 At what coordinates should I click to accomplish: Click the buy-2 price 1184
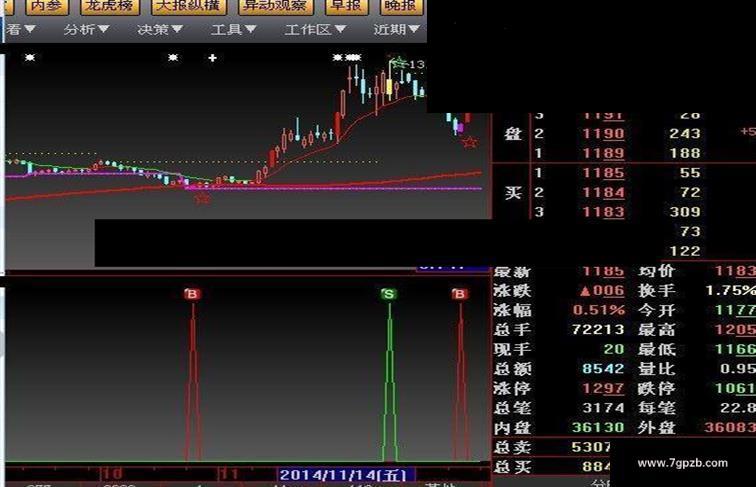(604, 193)
